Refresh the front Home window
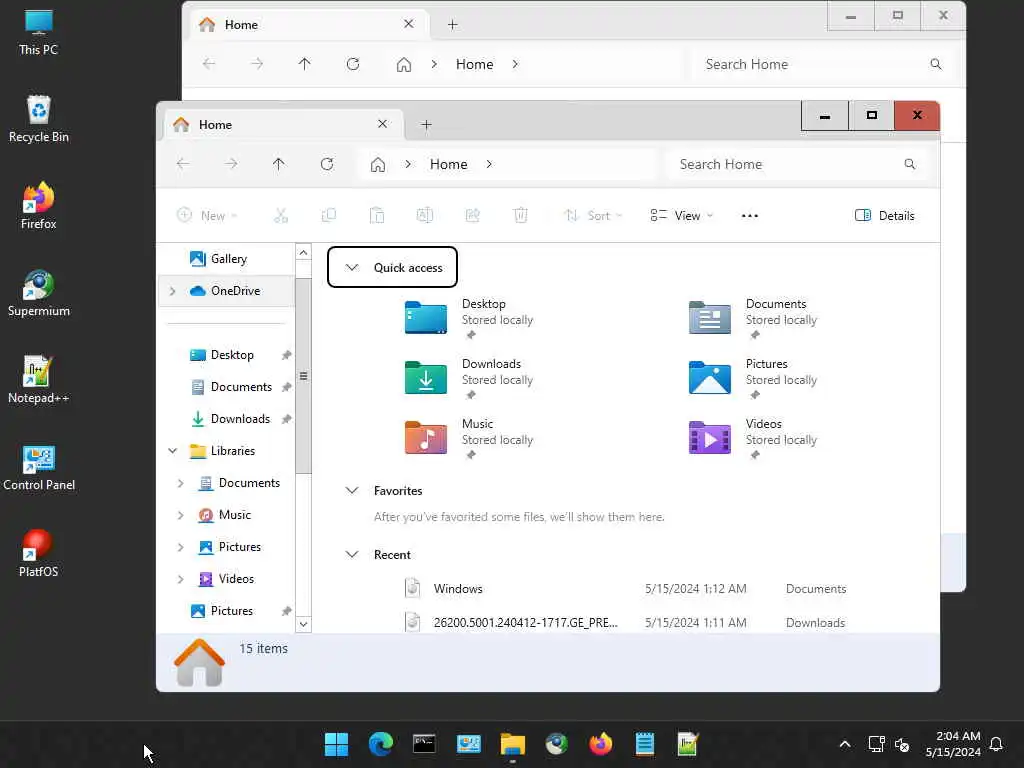 (327, 164)
